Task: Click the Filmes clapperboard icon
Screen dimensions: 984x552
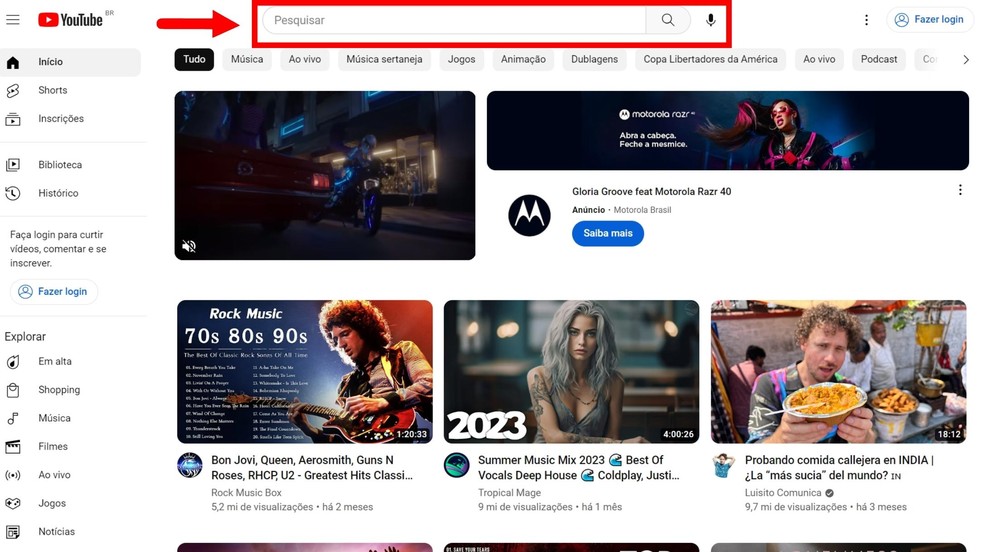Action: (x=13, y=447)
